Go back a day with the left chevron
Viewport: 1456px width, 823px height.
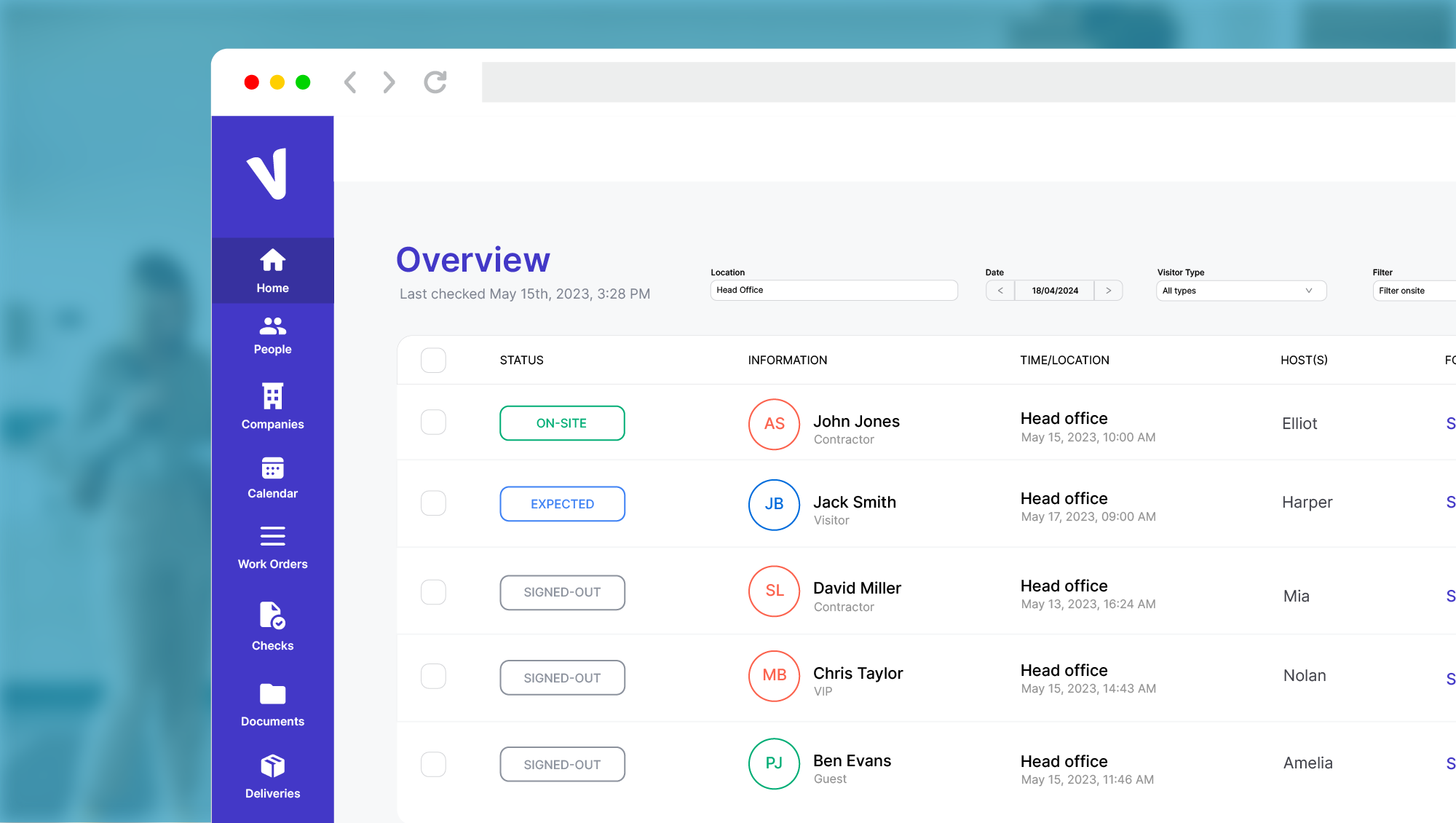tap(1000, 290)
